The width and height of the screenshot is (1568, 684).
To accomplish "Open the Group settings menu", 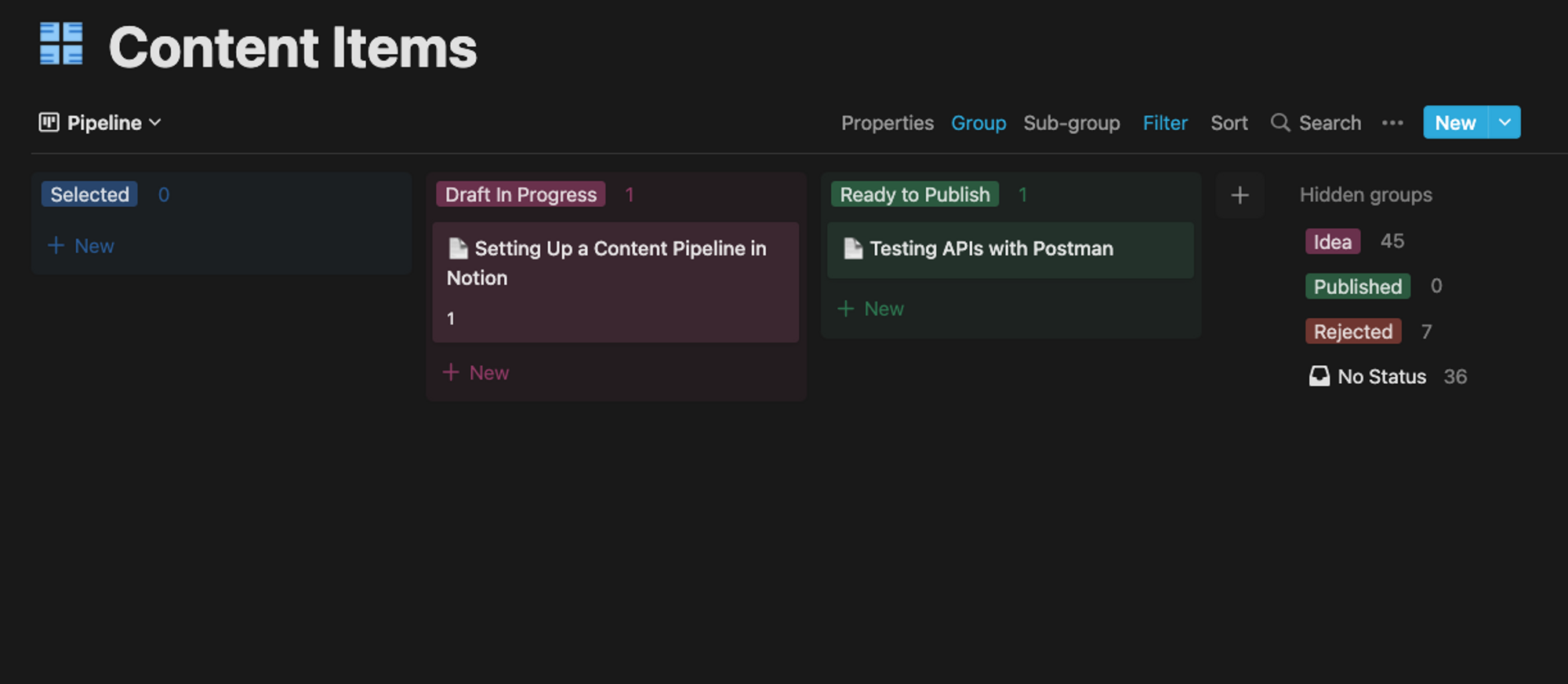I will (978, 123).
